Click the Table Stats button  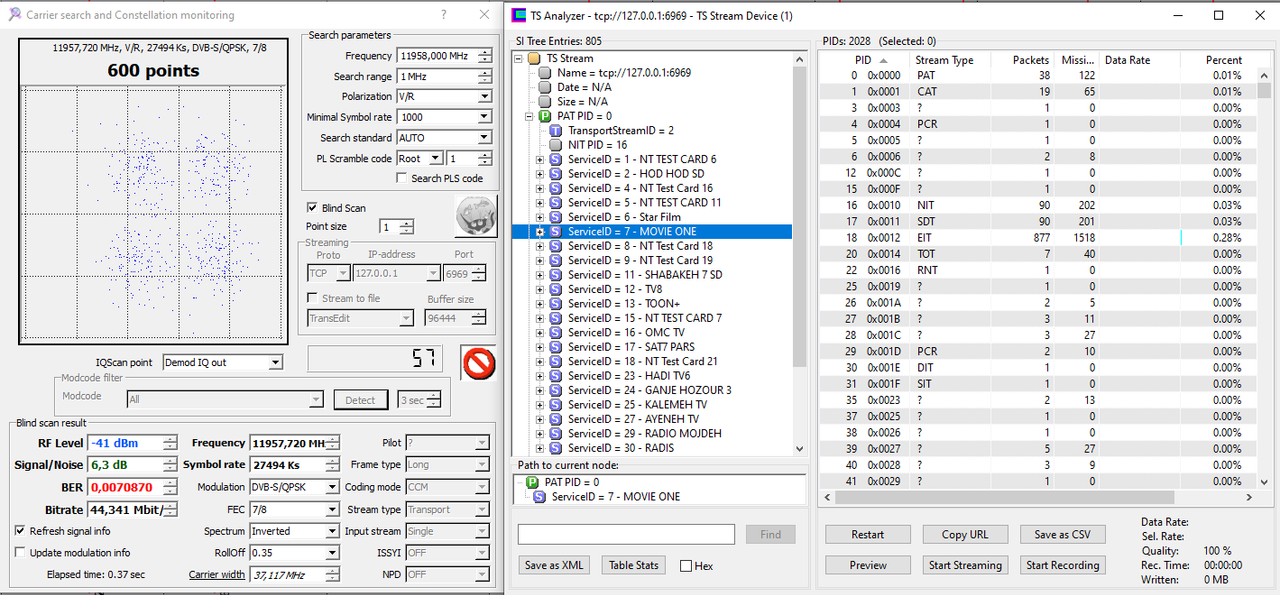pos(634,565)
